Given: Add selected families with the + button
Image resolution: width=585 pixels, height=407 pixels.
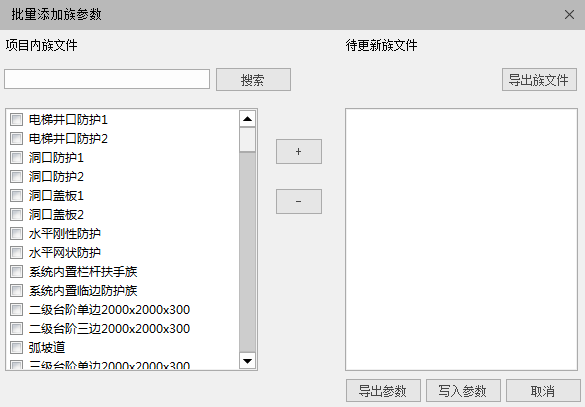Looking at the screenshot, I should [299, 151].
